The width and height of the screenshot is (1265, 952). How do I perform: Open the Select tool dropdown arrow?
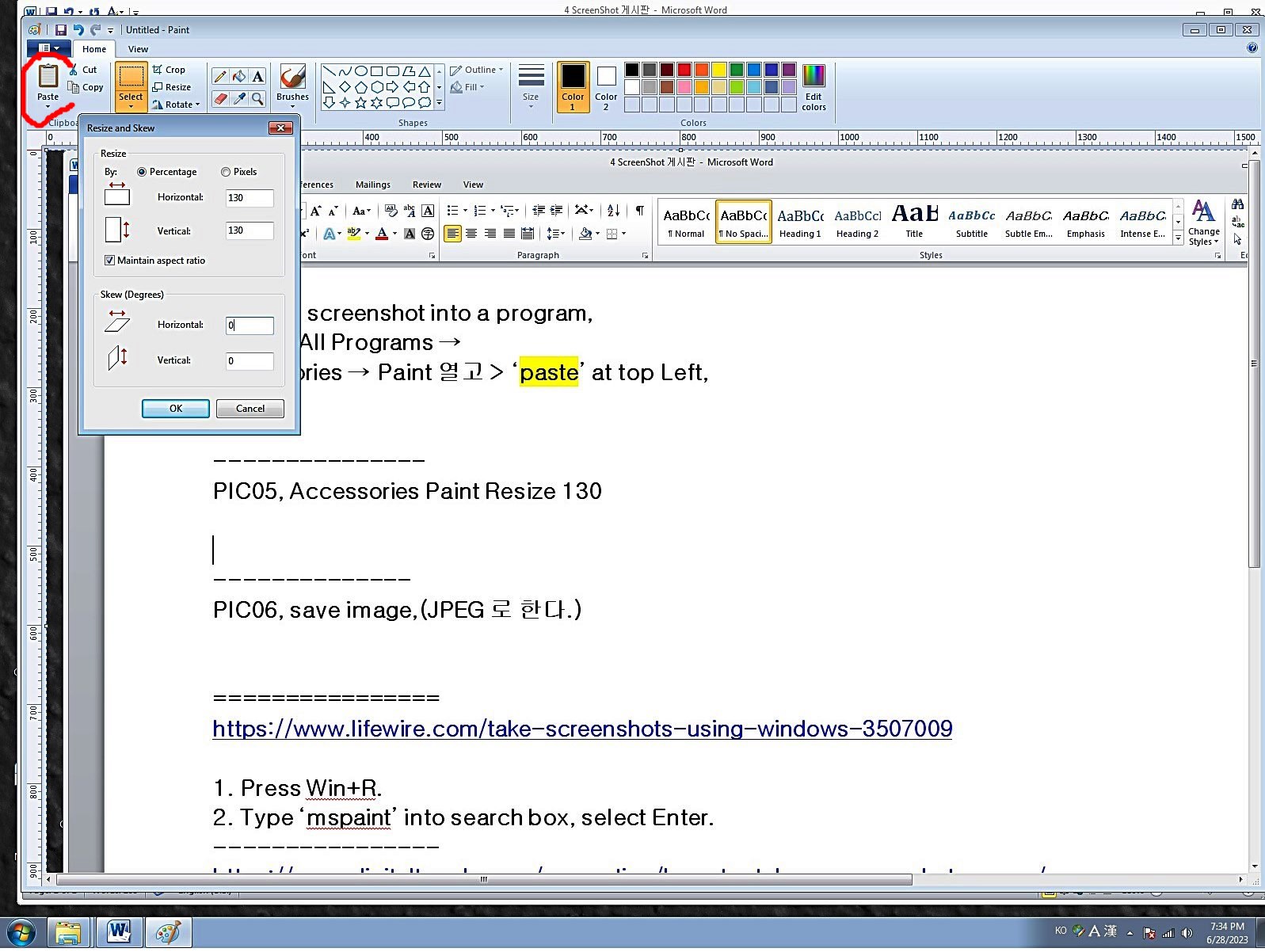[131, 105]
